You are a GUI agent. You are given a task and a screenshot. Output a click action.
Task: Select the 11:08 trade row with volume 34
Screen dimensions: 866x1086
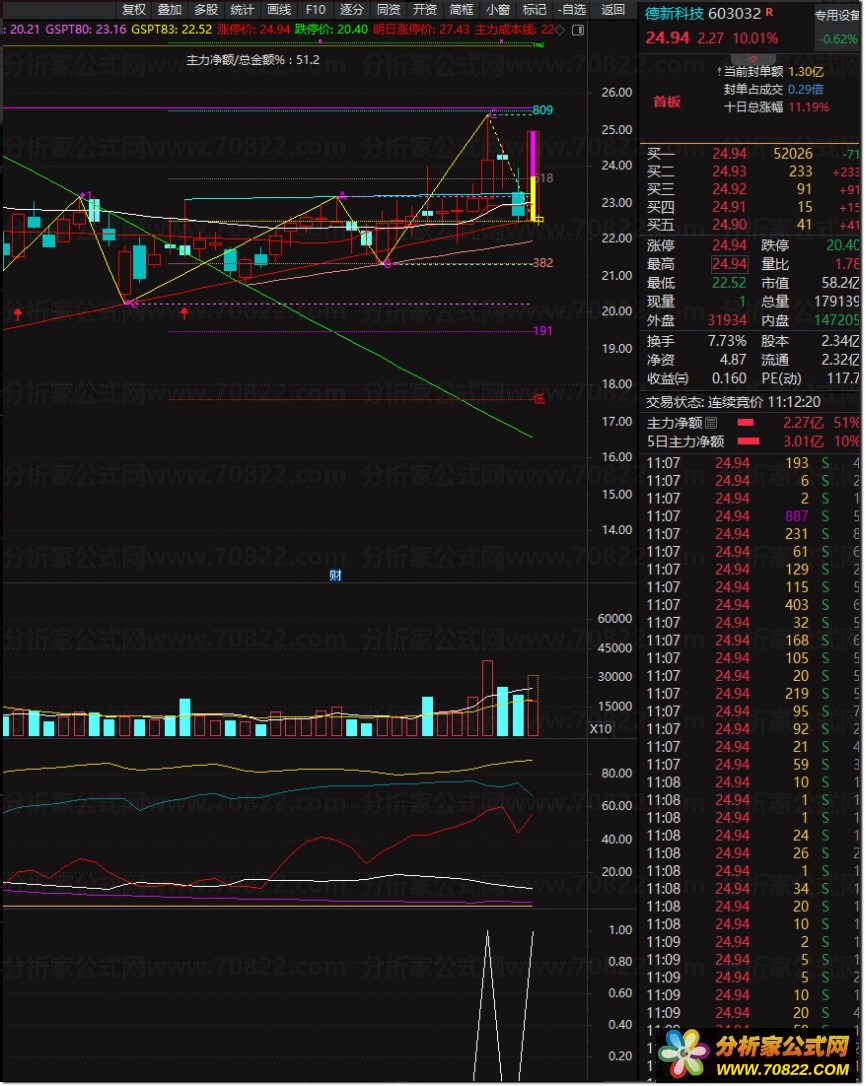coord(752,888)
